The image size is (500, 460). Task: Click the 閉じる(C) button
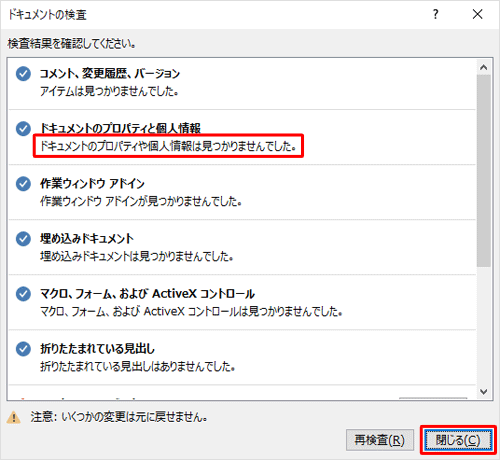tap(458, 440)
